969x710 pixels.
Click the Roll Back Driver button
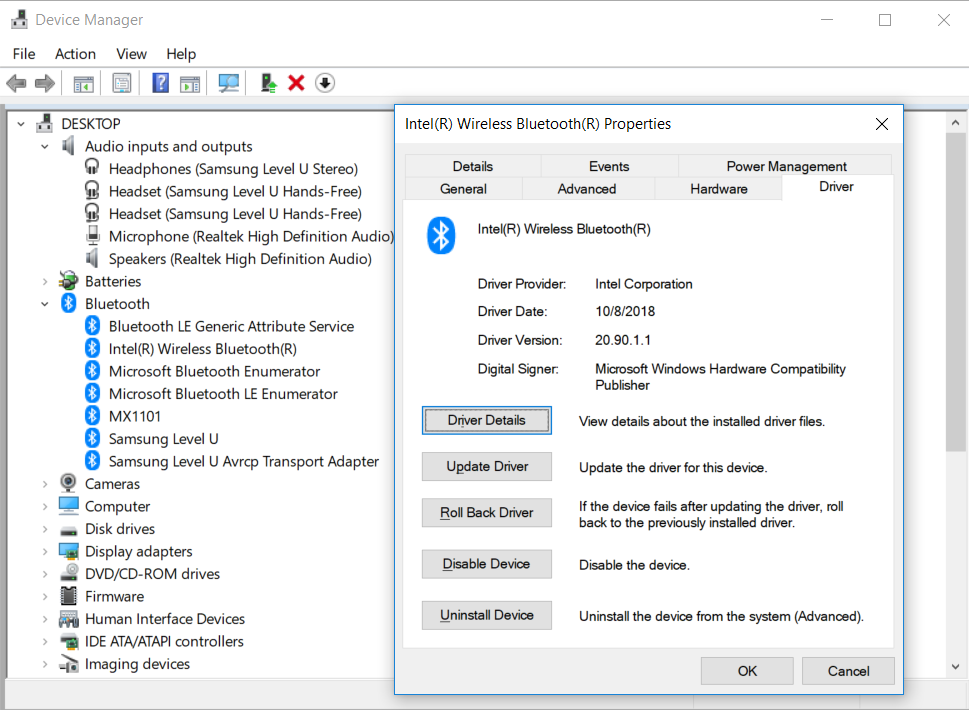487,512
